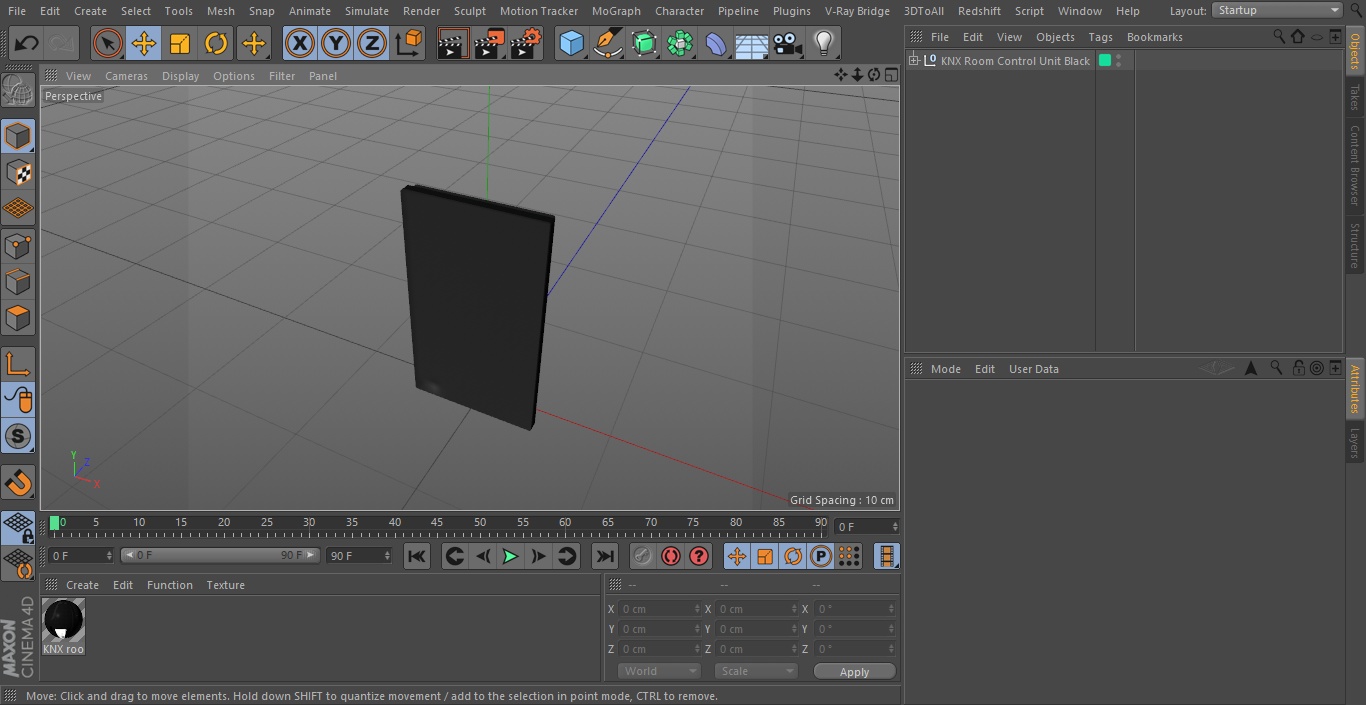Open the World coordinate dropdown
Viewport: 1366px width, 705px height.
click(x=659, y=671)
